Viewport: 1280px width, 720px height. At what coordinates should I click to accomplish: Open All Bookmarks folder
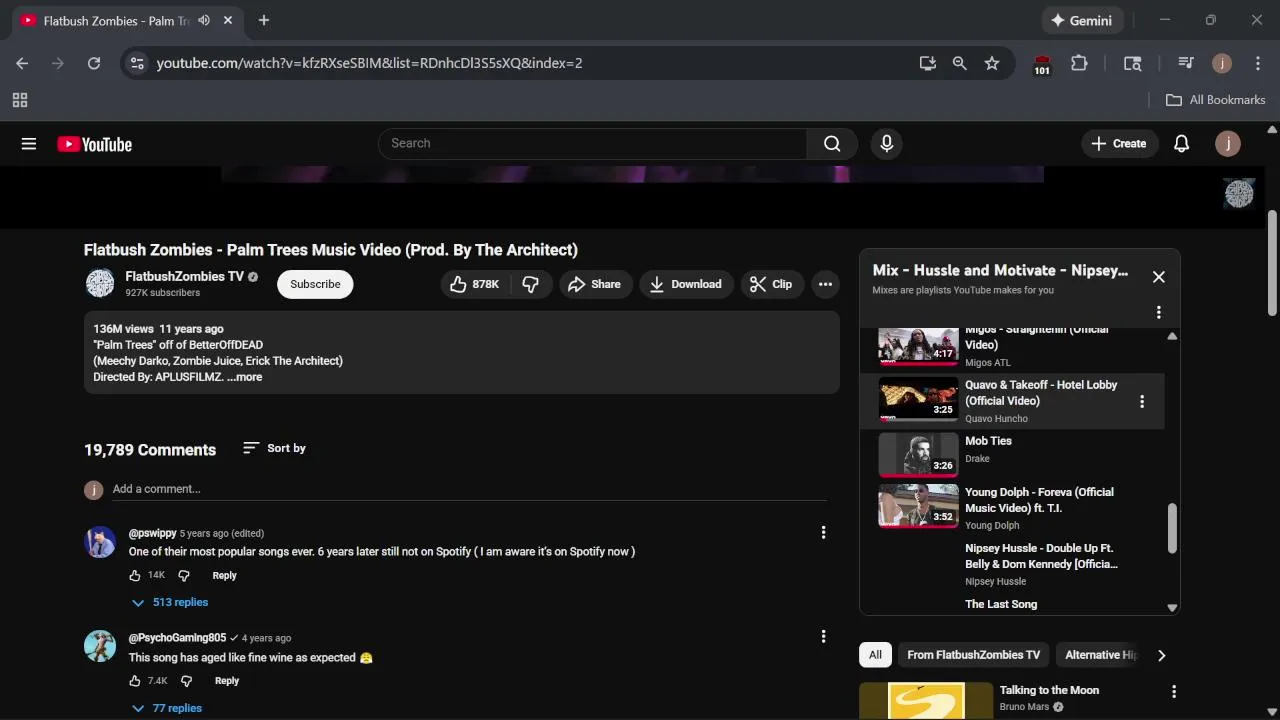point(1216,100)
